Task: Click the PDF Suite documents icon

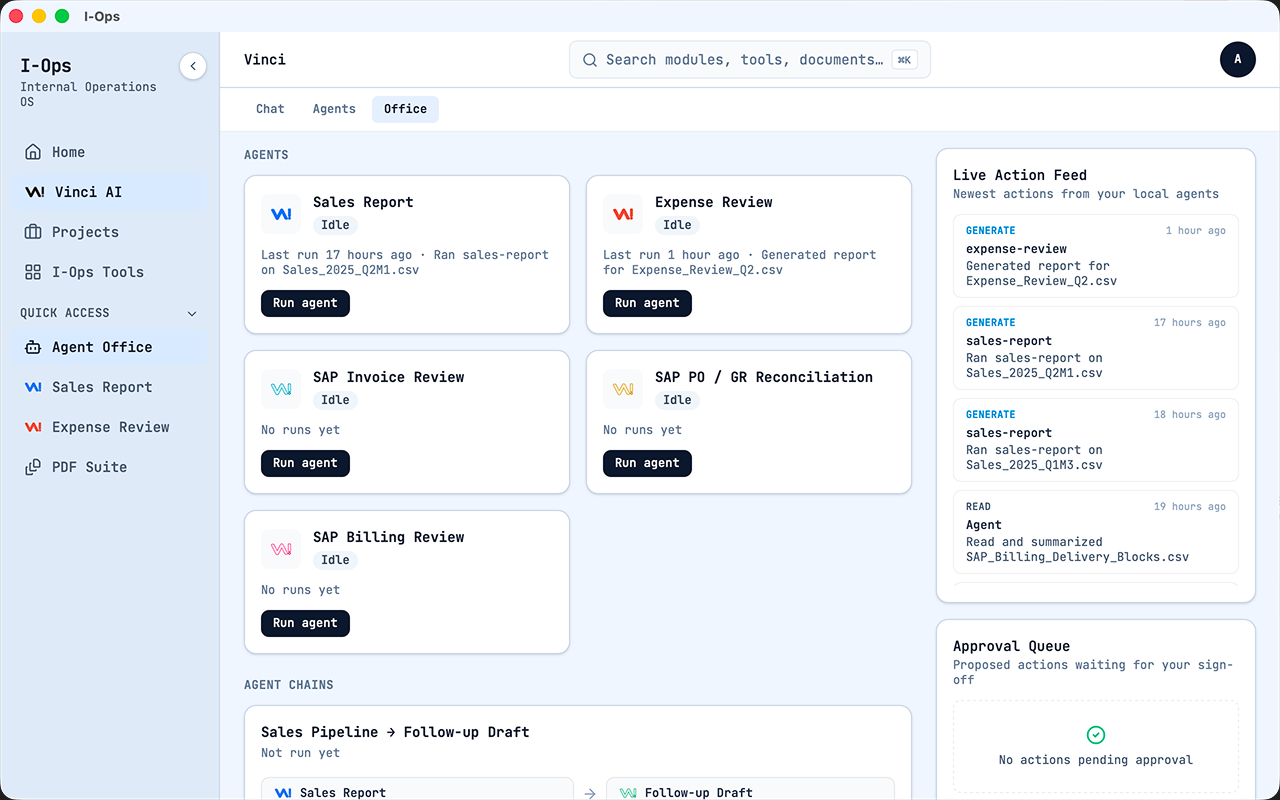Action: [x=33, y=467]
